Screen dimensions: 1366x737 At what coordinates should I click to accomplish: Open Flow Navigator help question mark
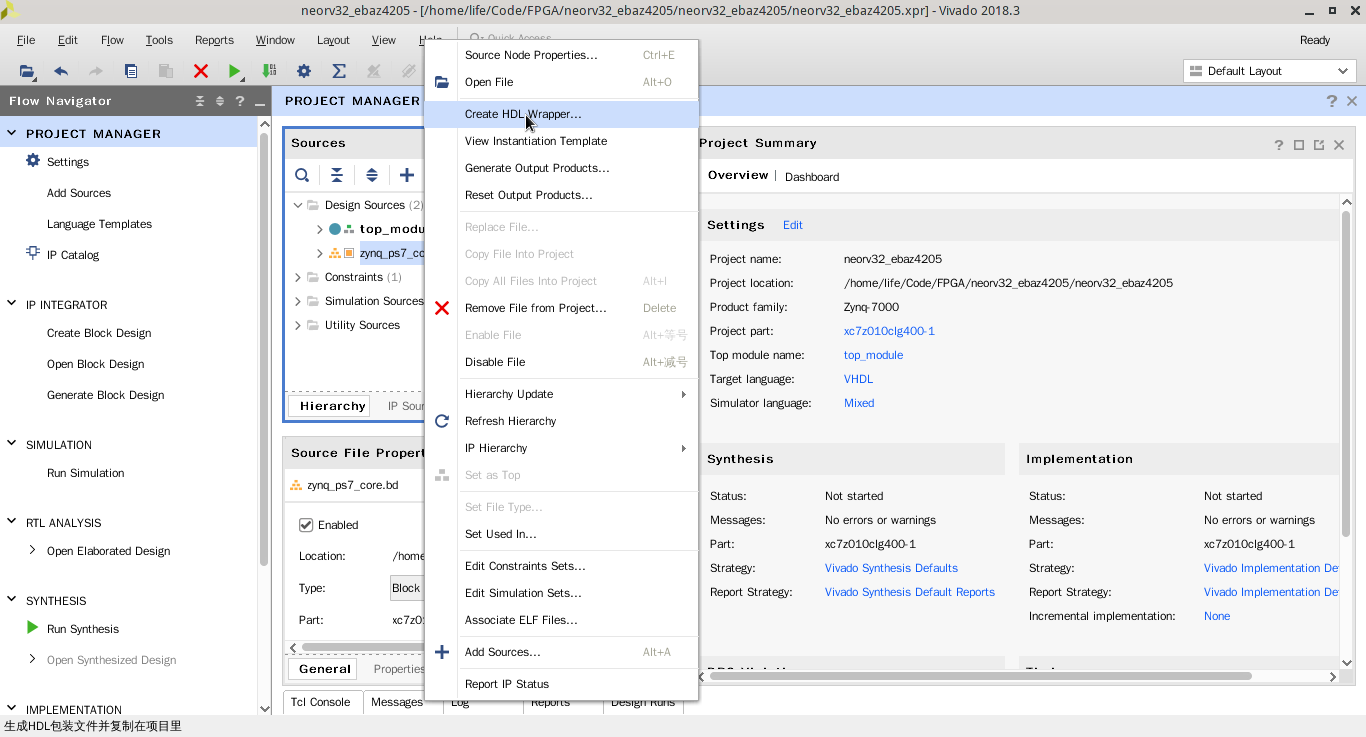(240, 101)
